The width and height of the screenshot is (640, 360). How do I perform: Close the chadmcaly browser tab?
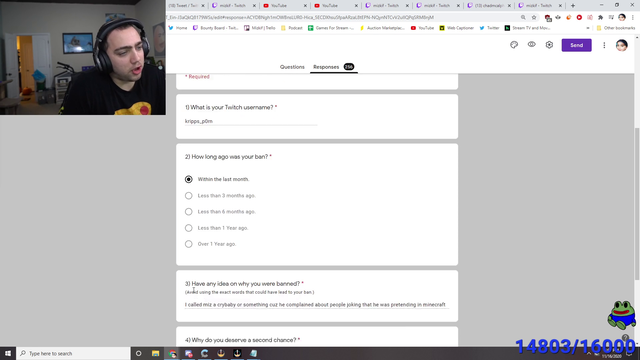(x=509, y=6)
